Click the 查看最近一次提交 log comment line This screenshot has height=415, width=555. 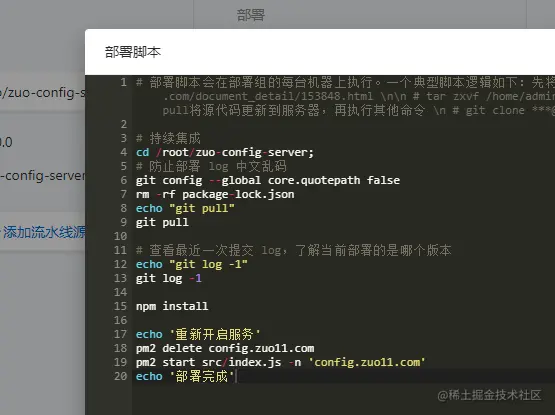coord(293,250)
